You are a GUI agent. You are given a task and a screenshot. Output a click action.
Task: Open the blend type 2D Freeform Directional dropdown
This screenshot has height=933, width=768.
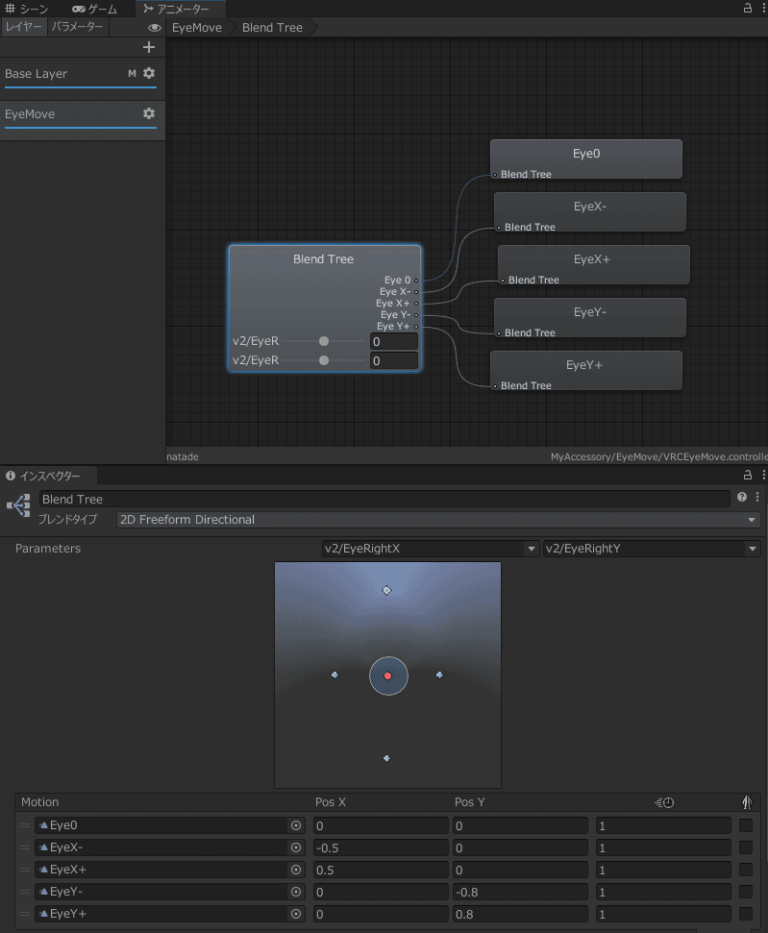[x=438, y=520]
